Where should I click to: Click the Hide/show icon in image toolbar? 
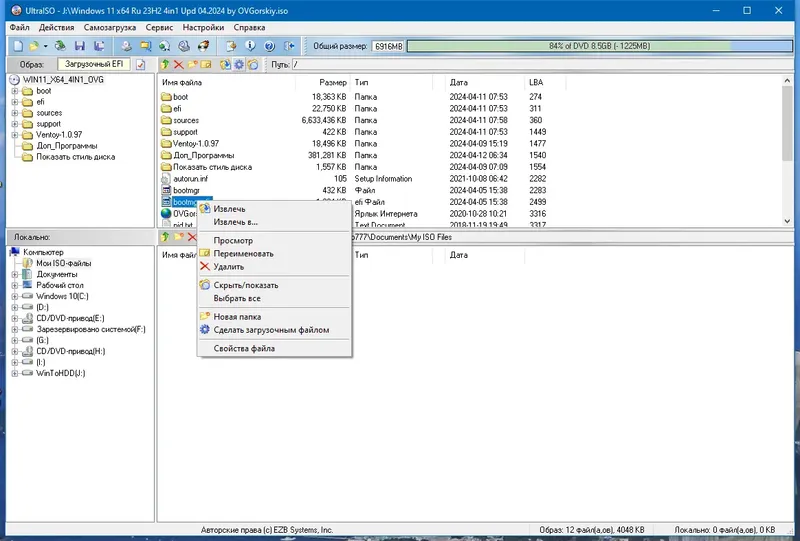[253, 65]
